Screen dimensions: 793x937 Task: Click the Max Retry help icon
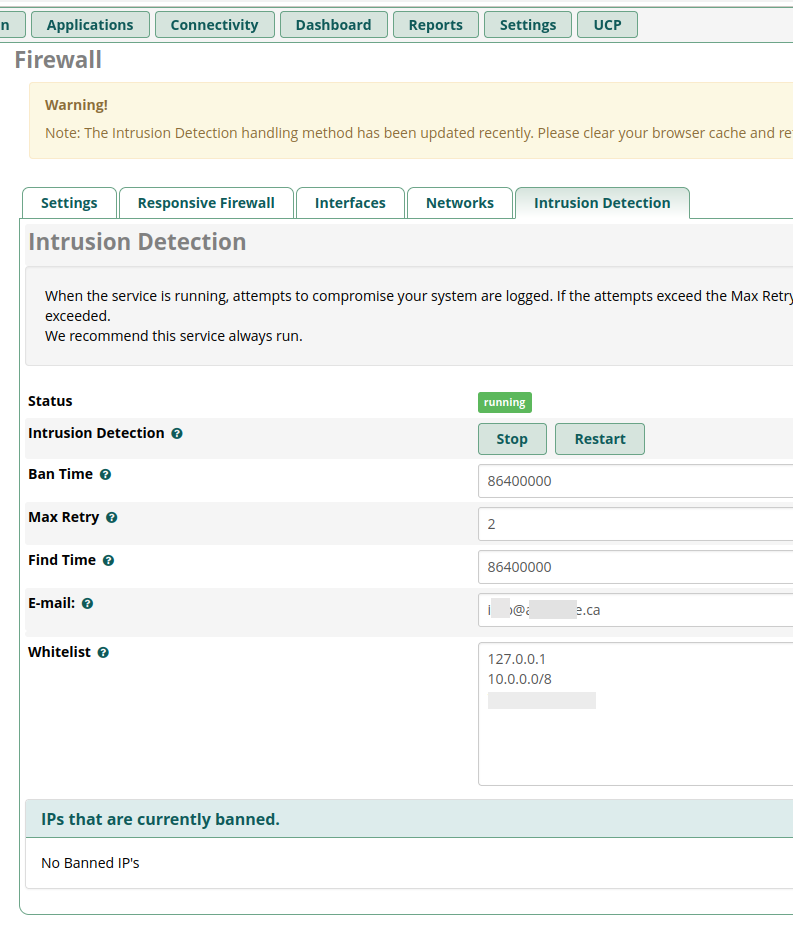point(111,518)
